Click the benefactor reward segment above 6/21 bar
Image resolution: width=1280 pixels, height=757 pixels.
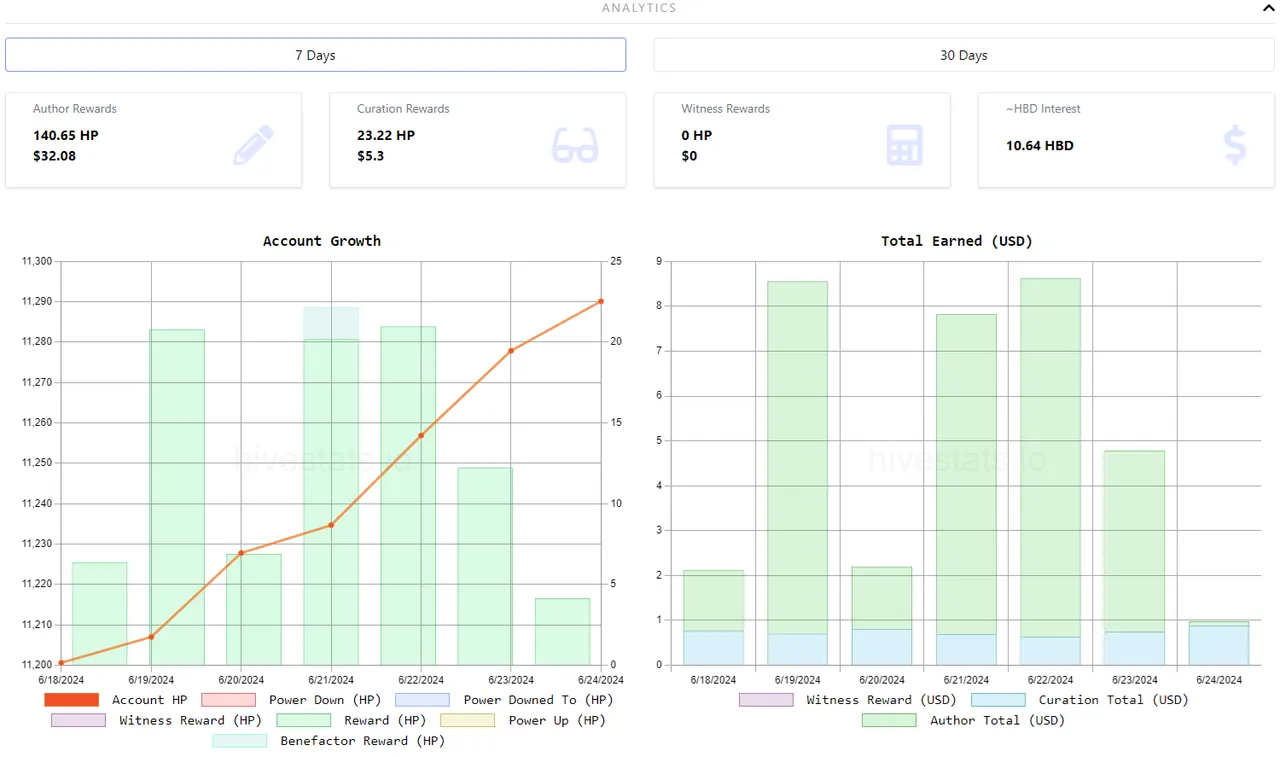[x=331, y=323]
